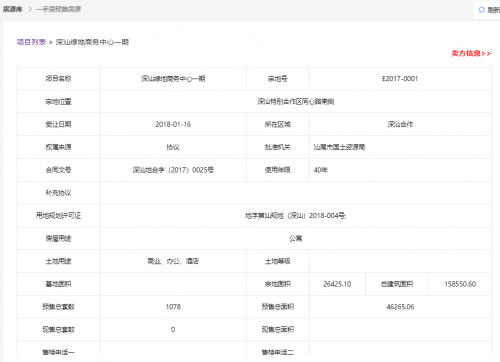500x362 pixels.
Task: Click the 一手房预售房源 breadcrumb item
Action: (59, 9)
